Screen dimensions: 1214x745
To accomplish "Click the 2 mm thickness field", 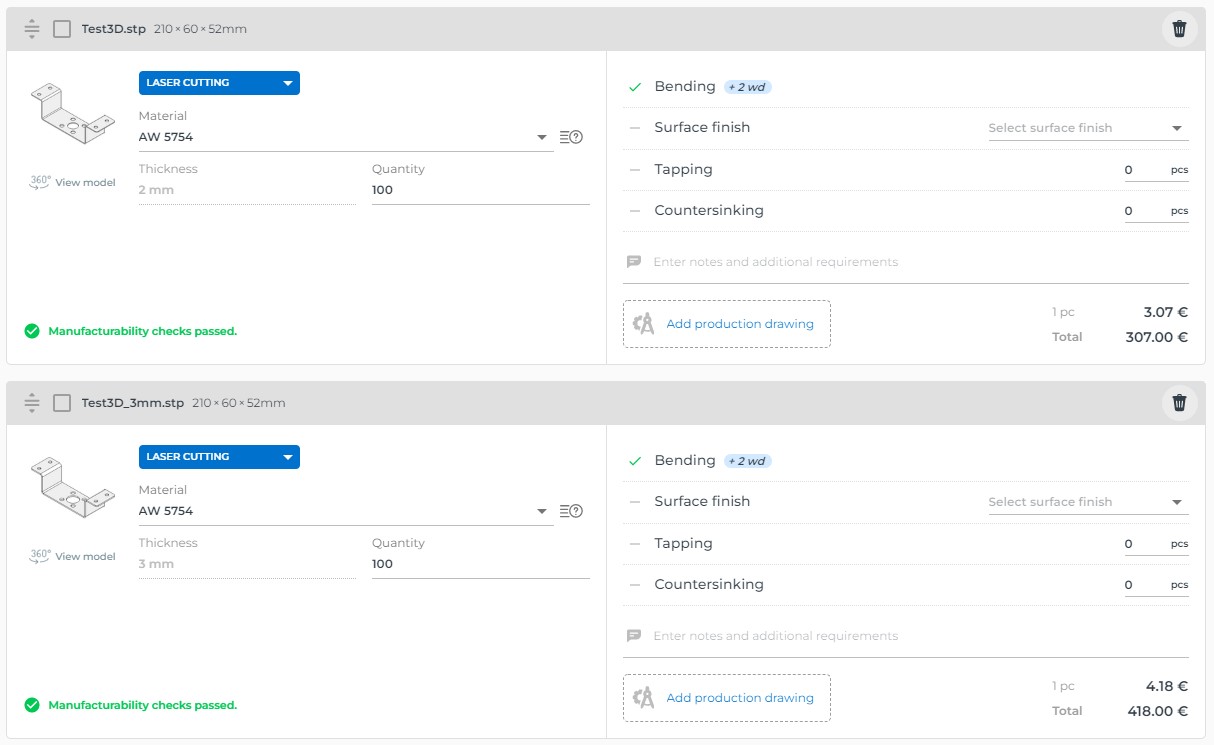I will [247, 190].
